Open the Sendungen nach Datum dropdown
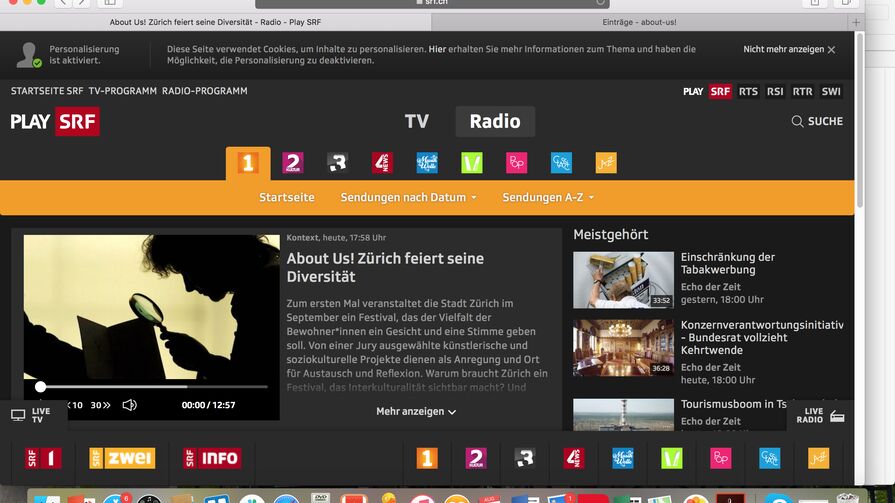The height and width of the screenshot is (503, 895). (408, 197)
